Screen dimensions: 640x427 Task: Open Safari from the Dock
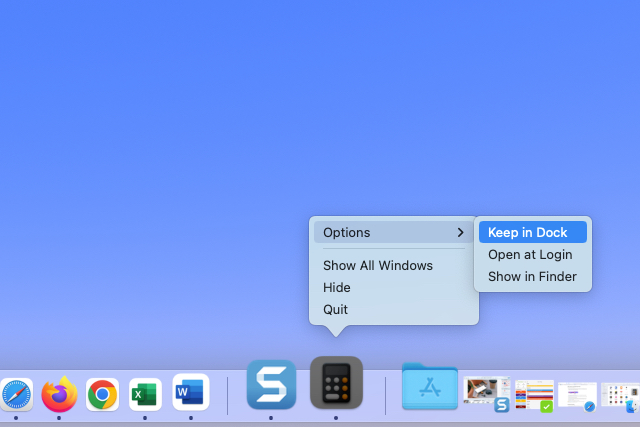click(16, 394)
